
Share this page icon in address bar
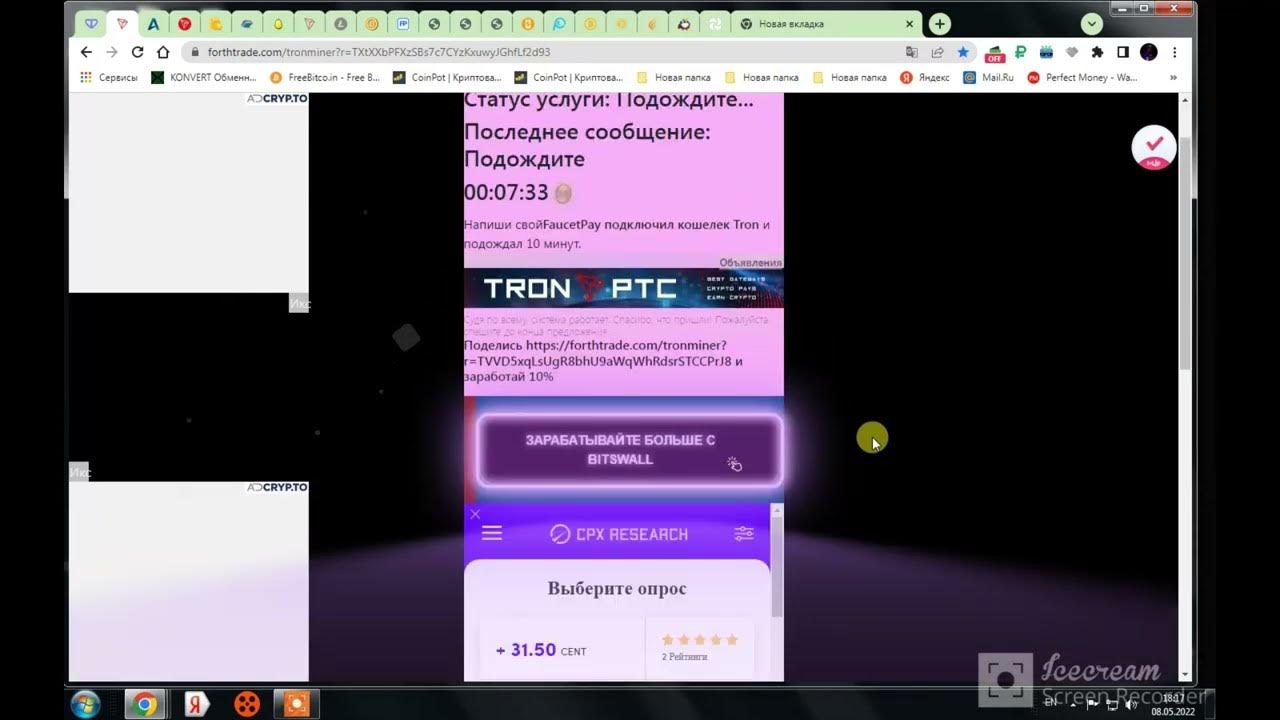(937, 52)
